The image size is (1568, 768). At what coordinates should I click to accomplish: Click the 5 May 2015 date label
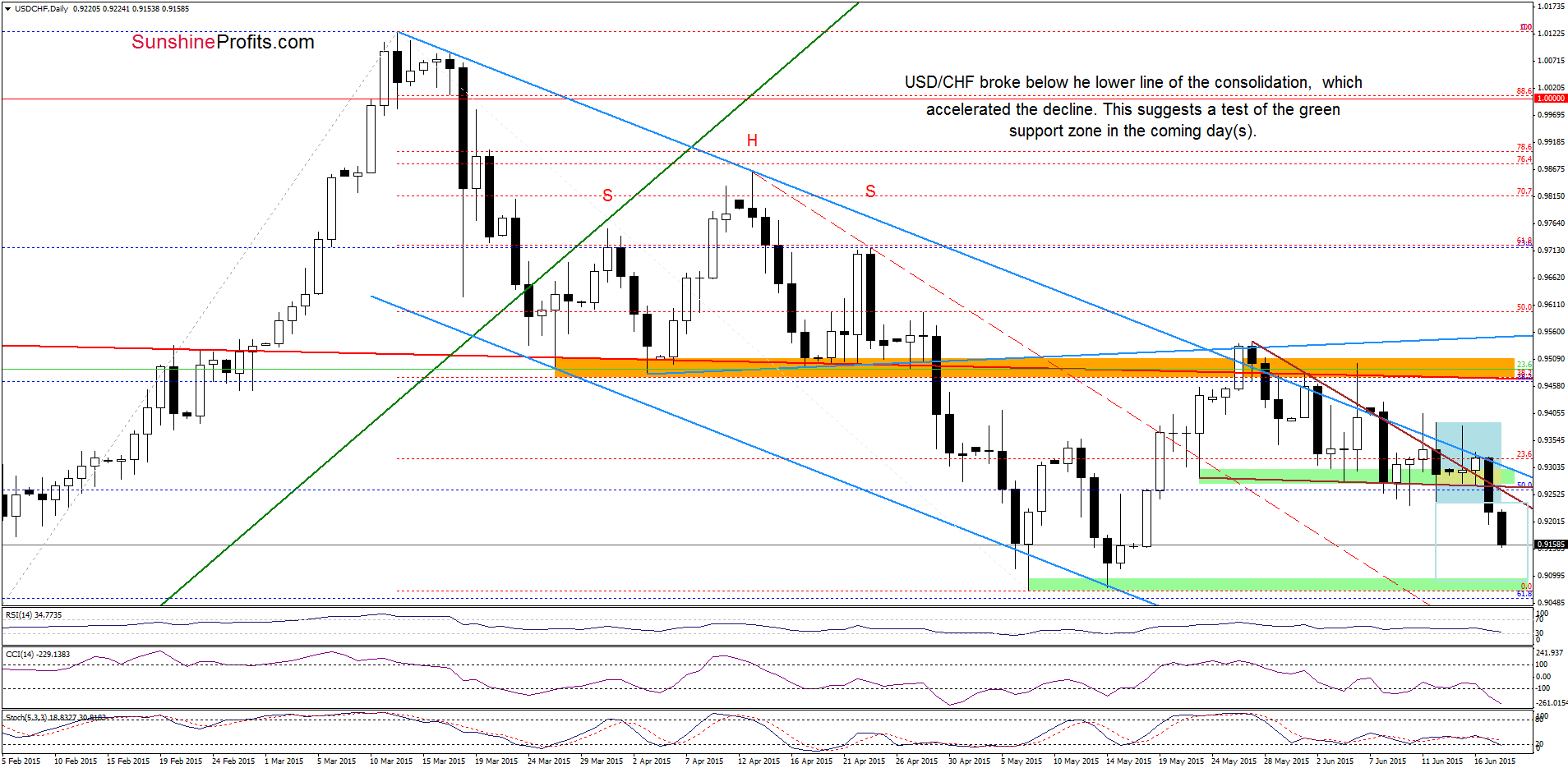click(1022, 761)
